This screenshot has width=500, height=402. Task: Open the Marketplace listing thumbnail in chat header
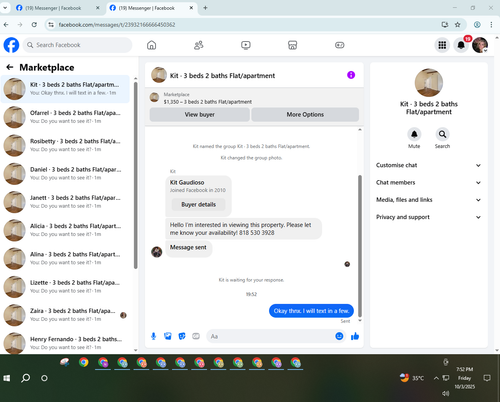tap(154, 98)
